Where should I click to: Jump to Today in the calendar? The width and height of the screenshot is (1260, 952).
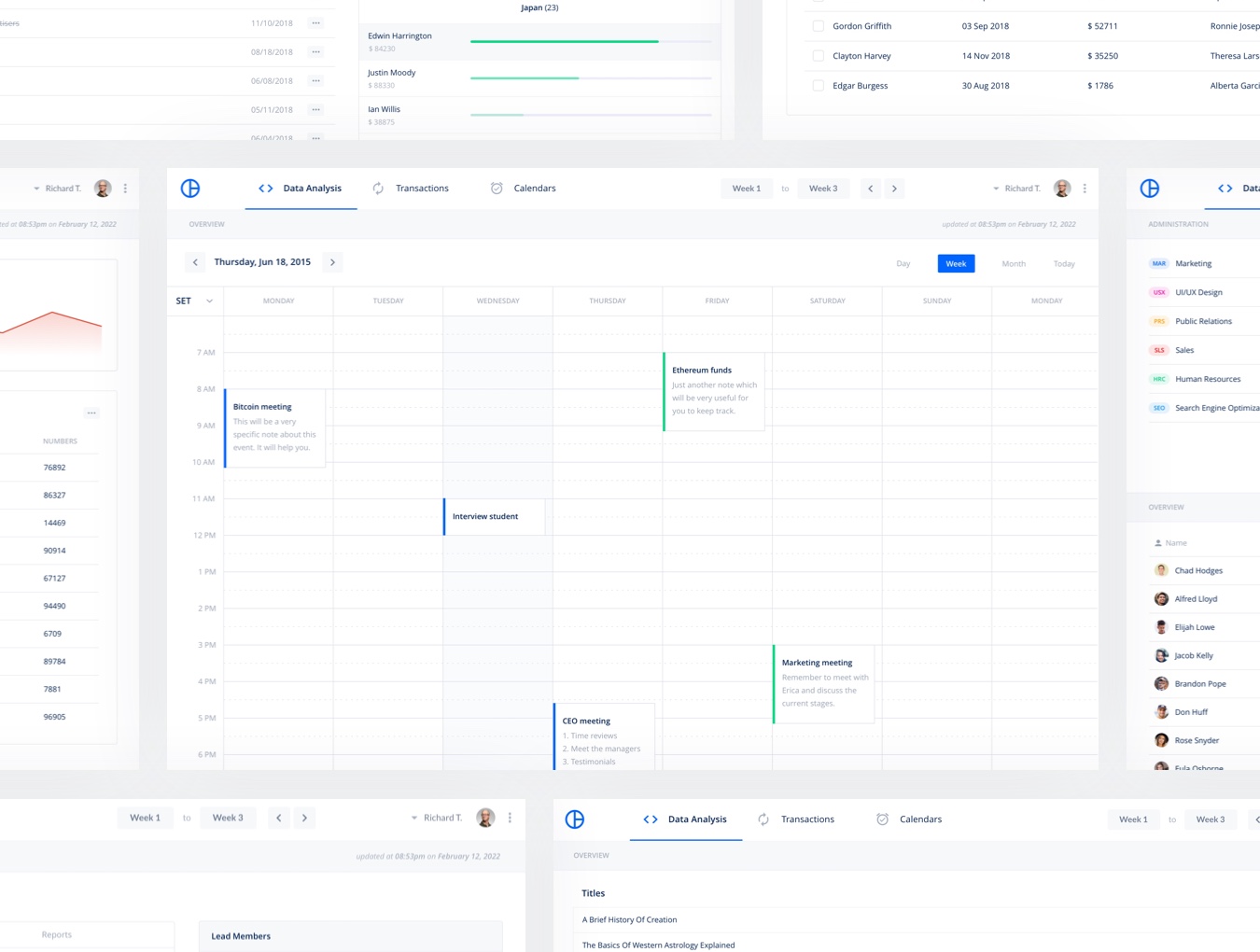click(x=1064, y=263)
